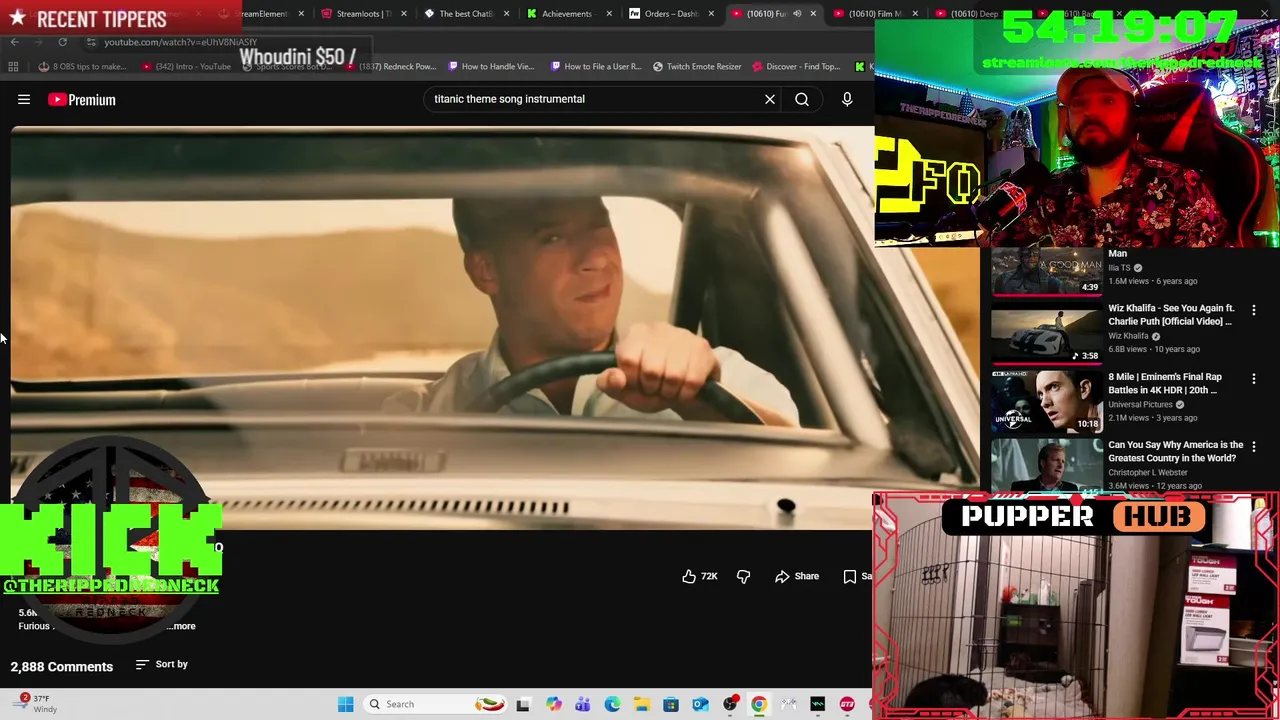Close the Streamloots tab
The image size is (1280, 720).
tap(404, 14)
